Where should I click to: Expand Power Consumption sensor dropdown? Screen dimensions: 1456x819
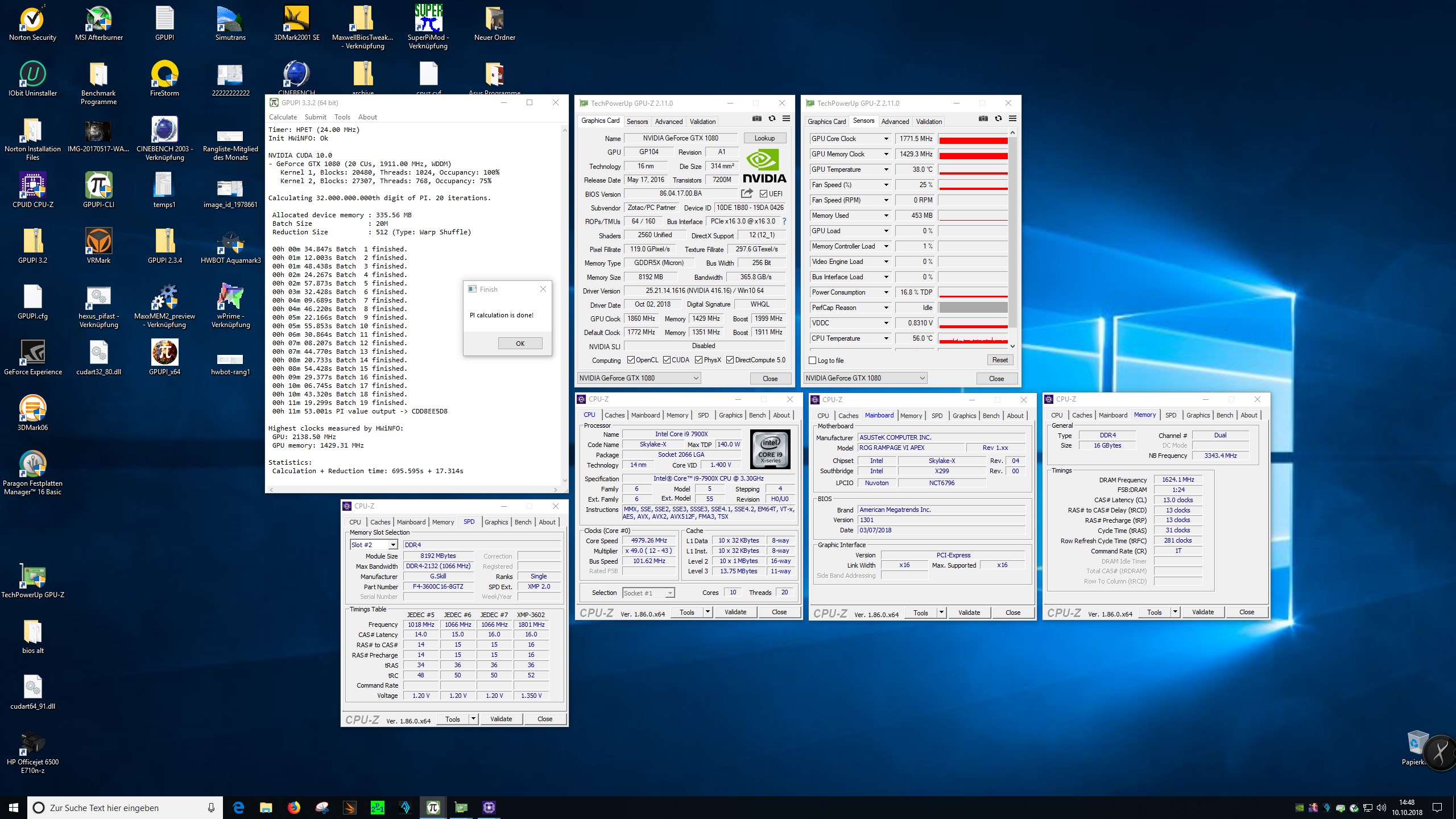tap(886, 292)
